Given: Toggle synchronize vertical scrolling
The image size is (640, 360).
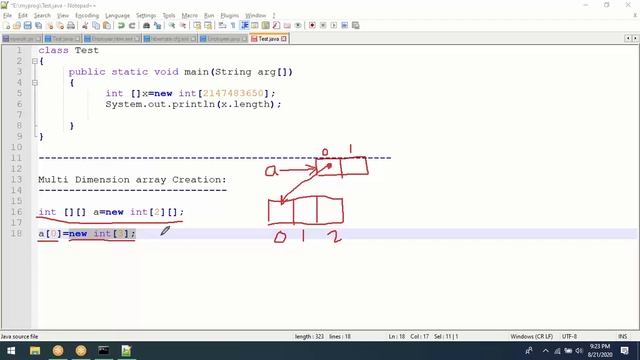Looking at the screenshot, I should pos(197,25).
